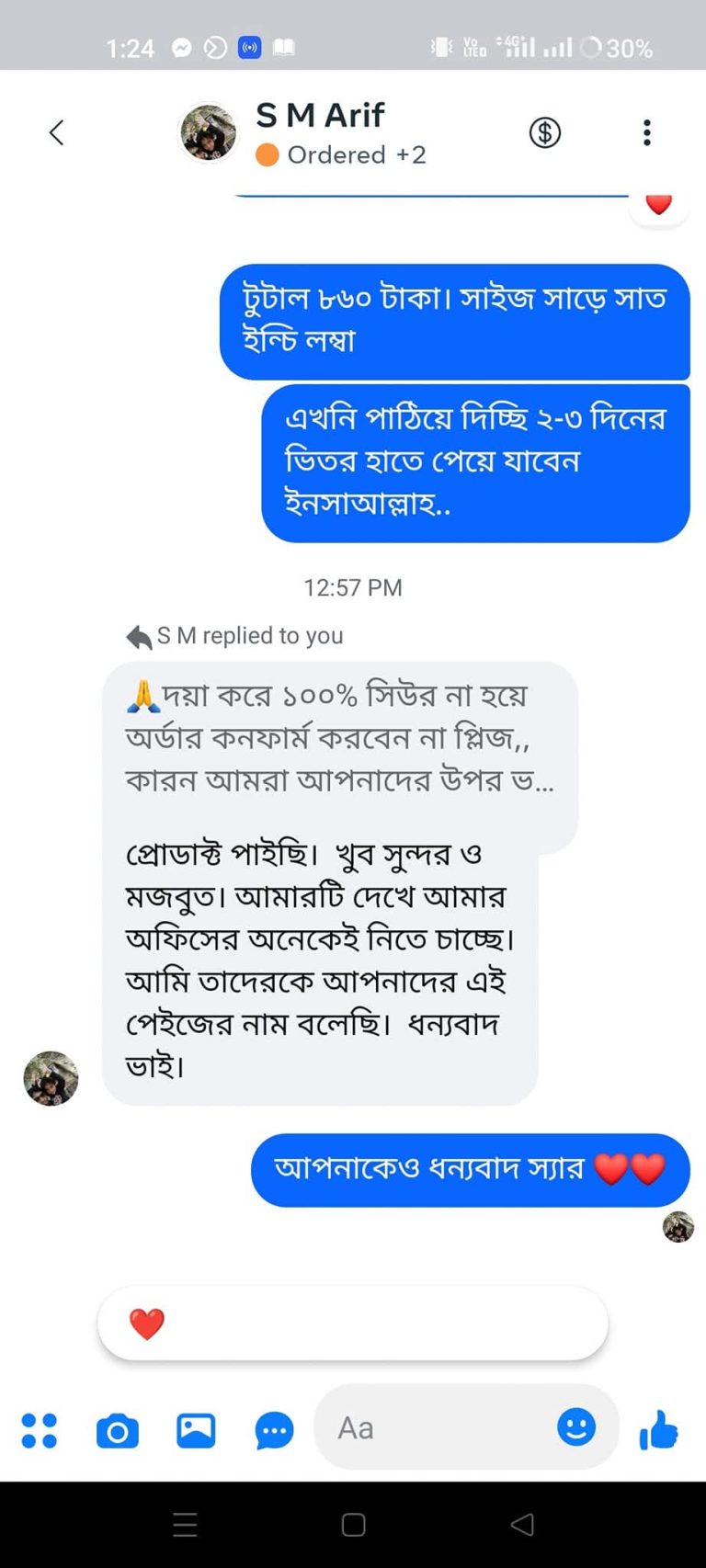
Task: Tap the back arrow in header
Action: 57,133
